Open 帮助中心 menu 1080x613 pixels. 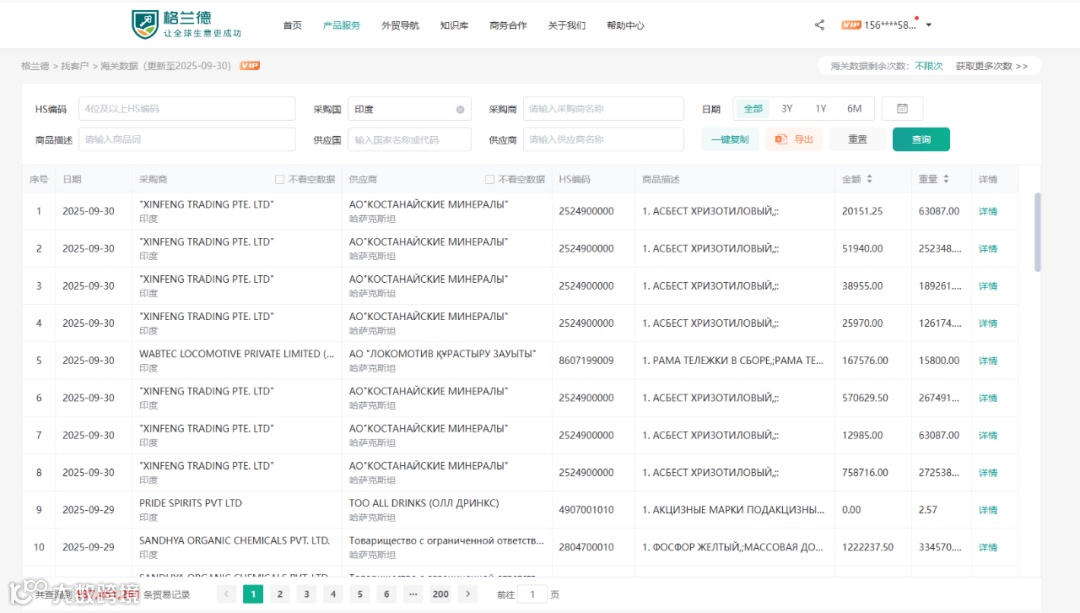(625, 25)
